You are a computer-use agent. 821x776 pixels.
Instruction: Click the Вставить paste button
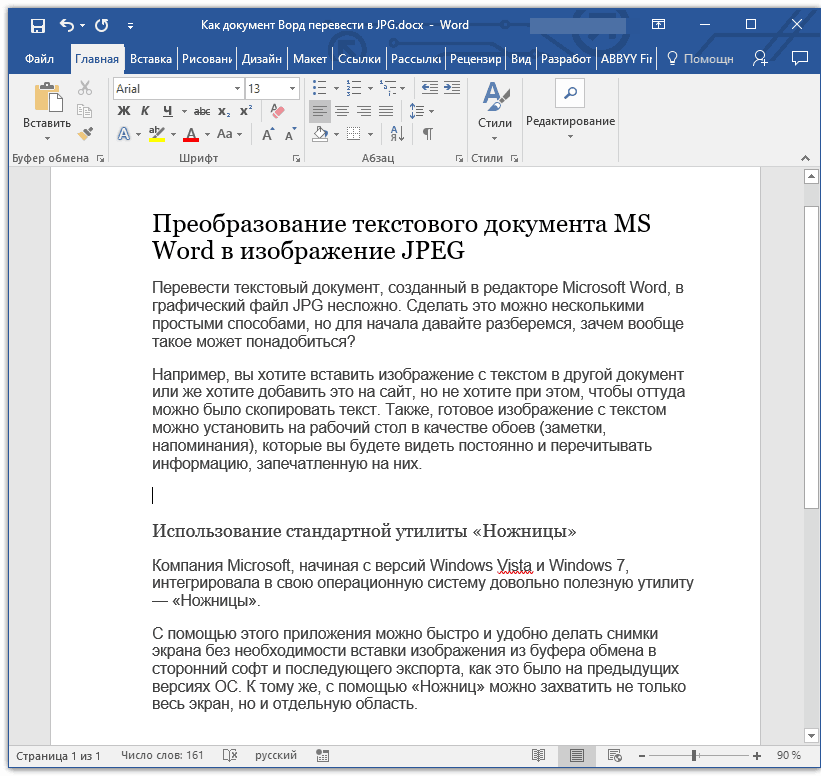[47, 112]
